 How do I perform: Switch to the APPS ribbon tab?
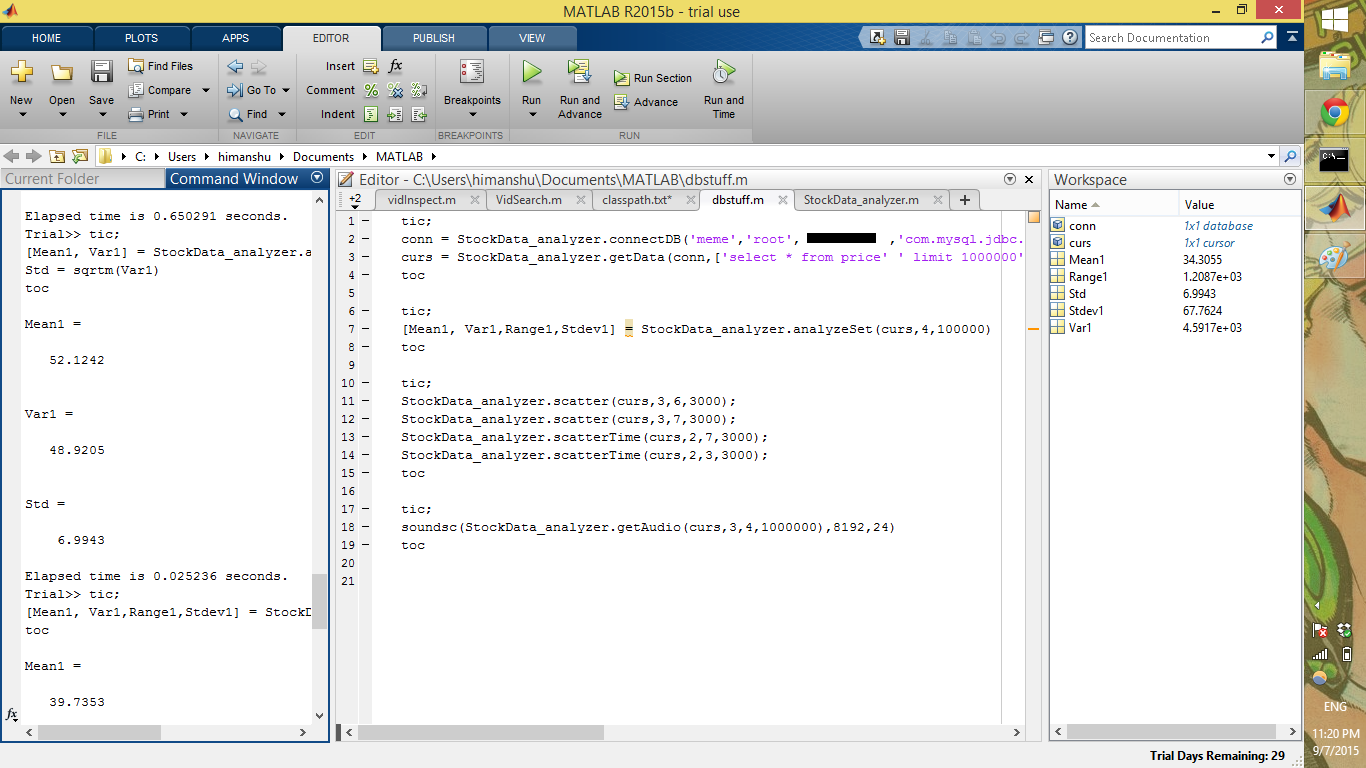pyautogui.click(x=236, y=38)
